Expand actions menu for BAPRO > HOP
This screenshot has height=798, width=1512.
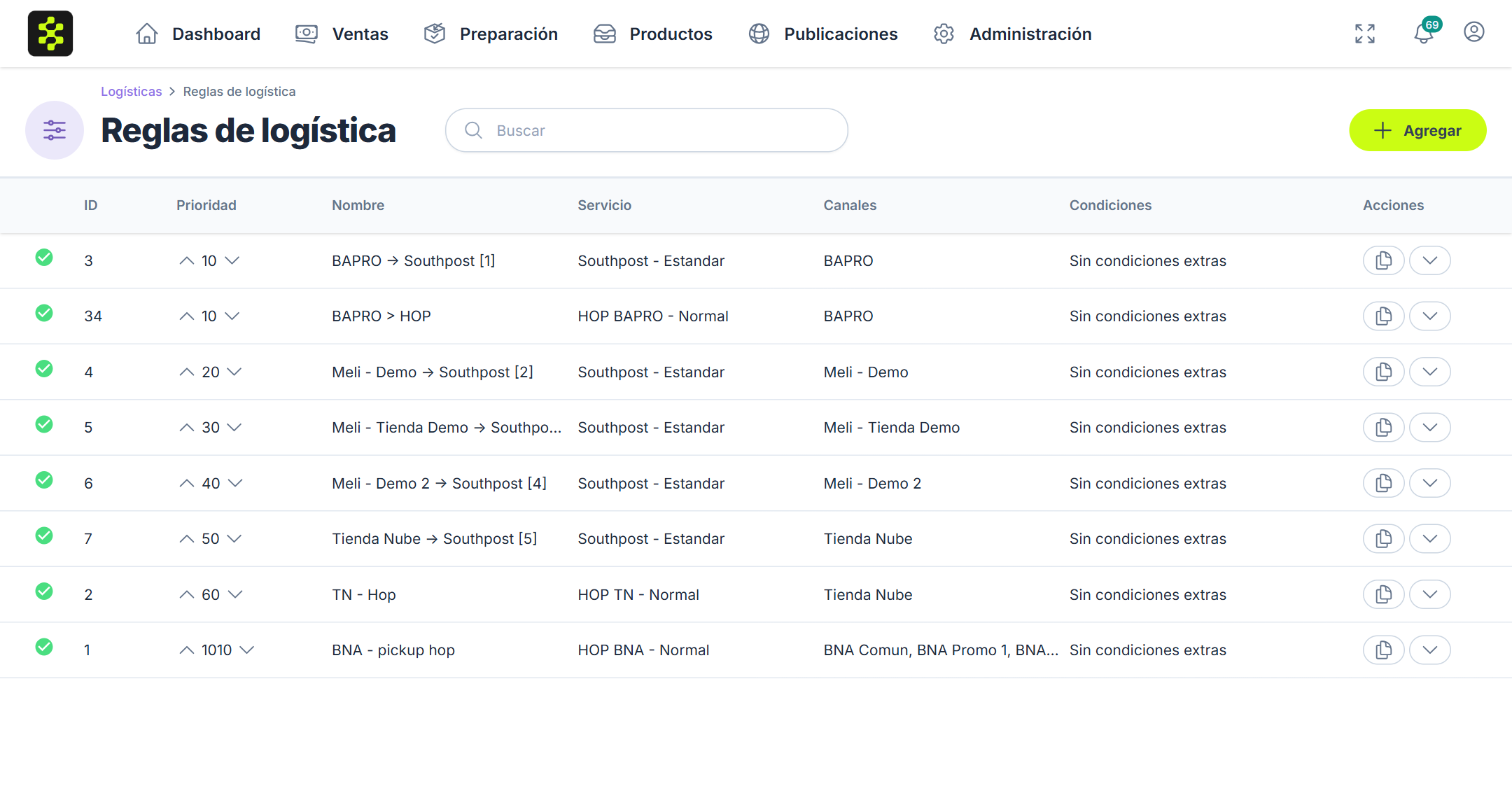pyautogui.click(x=1429, y=316)
